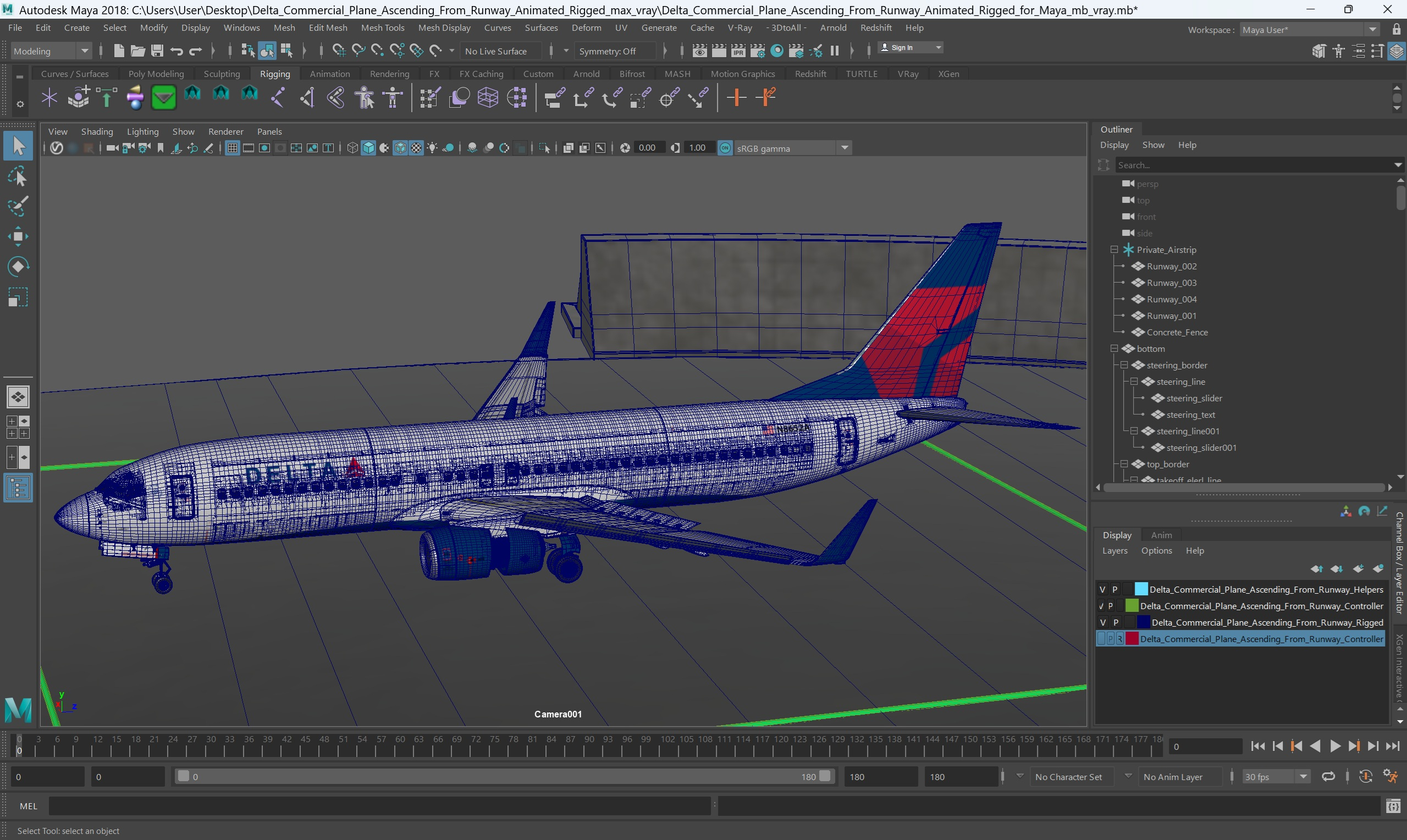Open the Deform menu
The width and height of the screenshot is (1407, 840).
pos(586,27)
